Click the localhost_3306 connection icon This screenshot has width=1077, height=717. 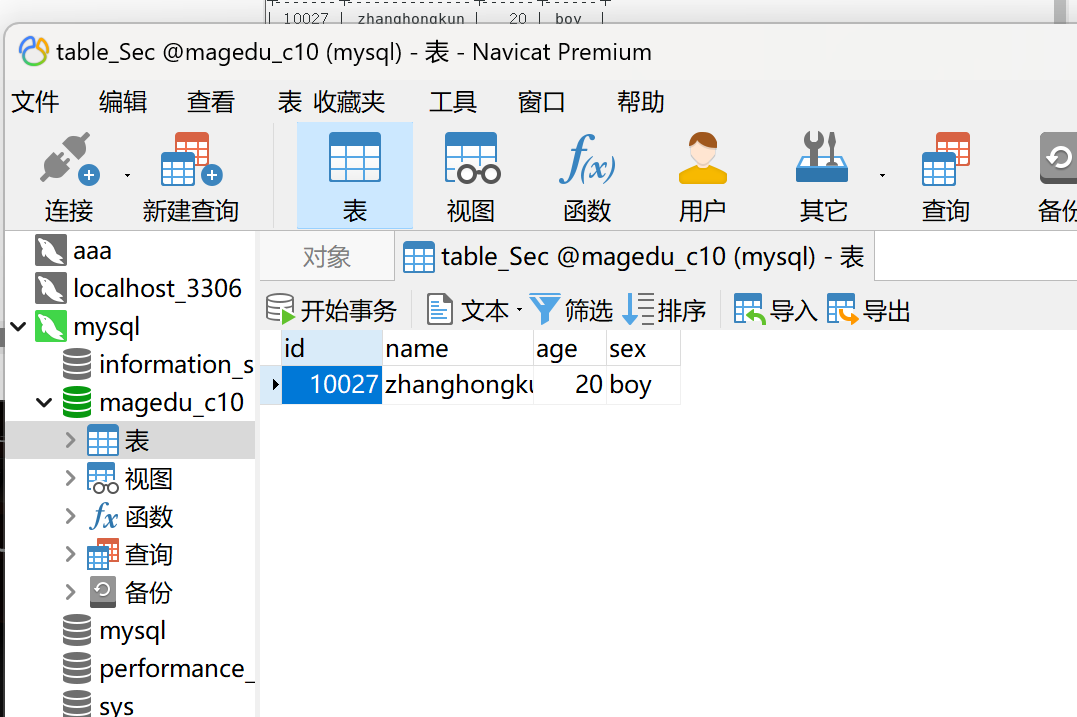(51, 288)
